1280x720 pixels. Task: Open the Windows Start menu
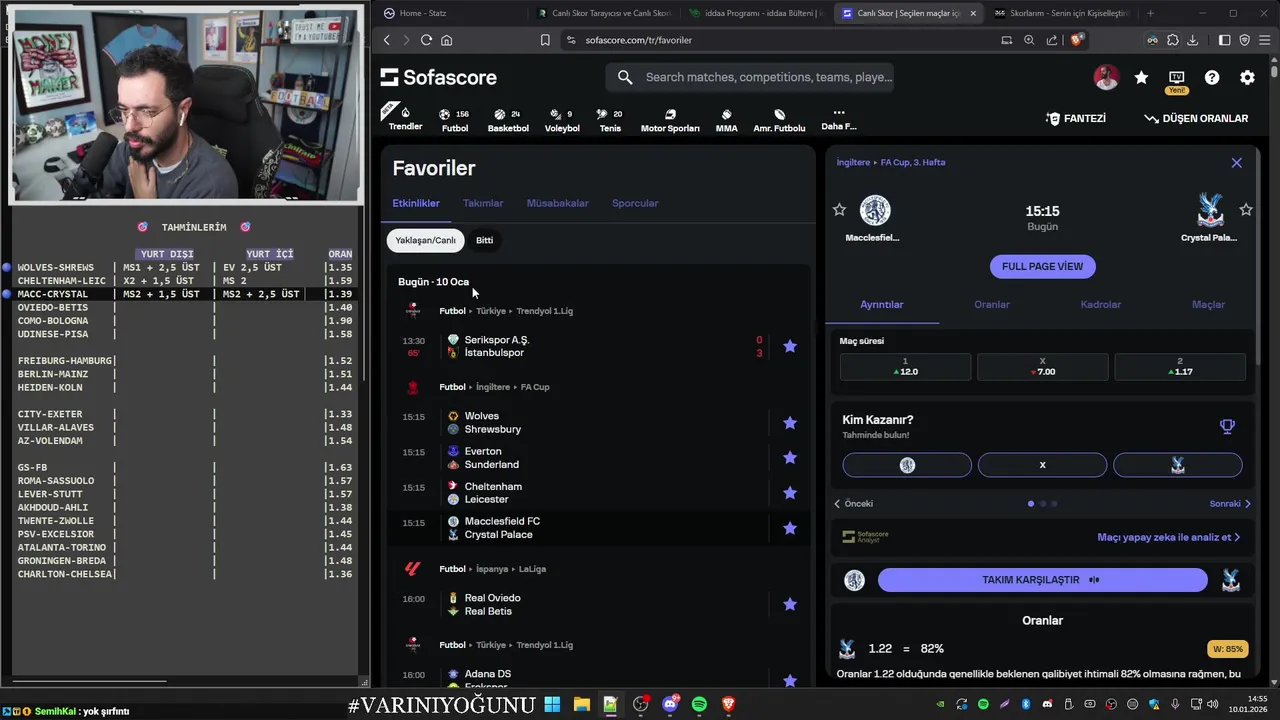point(552,705)
